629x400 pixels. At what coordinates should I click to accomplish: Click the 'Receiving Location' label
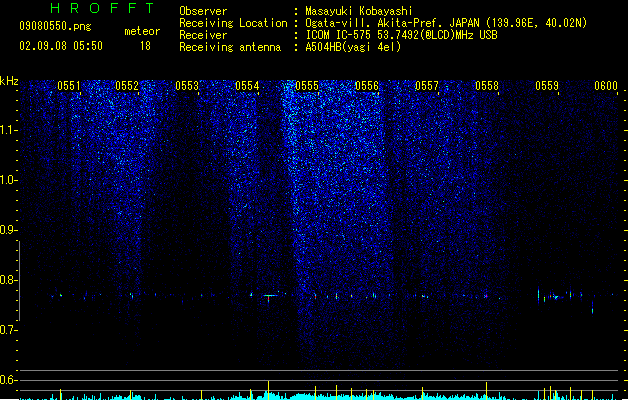(233, 23)
